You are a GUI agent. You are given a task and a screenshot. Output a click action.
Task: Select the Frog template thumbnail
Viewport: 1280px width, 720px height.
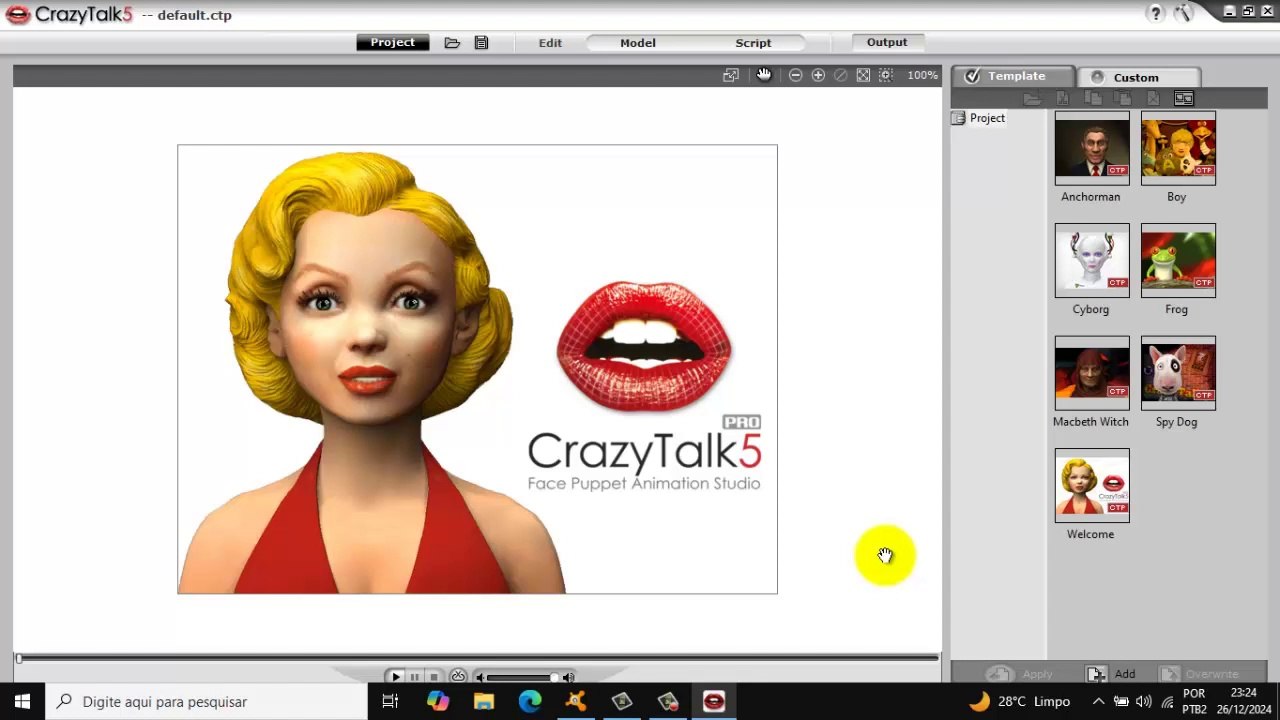pyautogui.click(x=1178, y=260)
